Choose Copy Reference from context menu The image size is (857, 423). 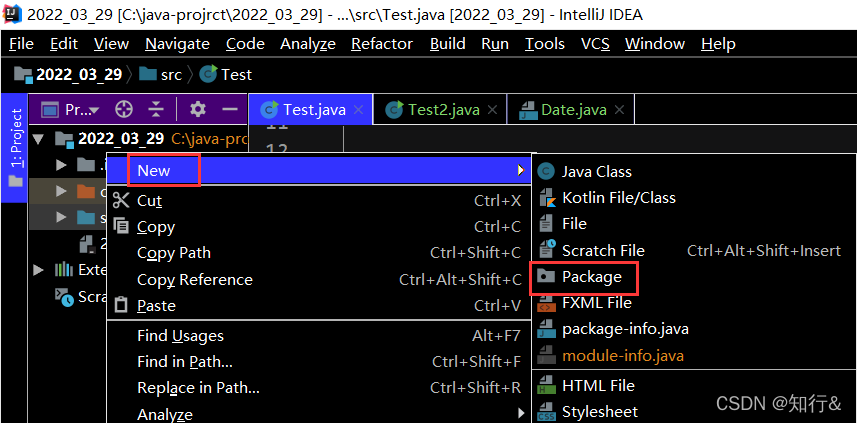[x=319, y=279]
